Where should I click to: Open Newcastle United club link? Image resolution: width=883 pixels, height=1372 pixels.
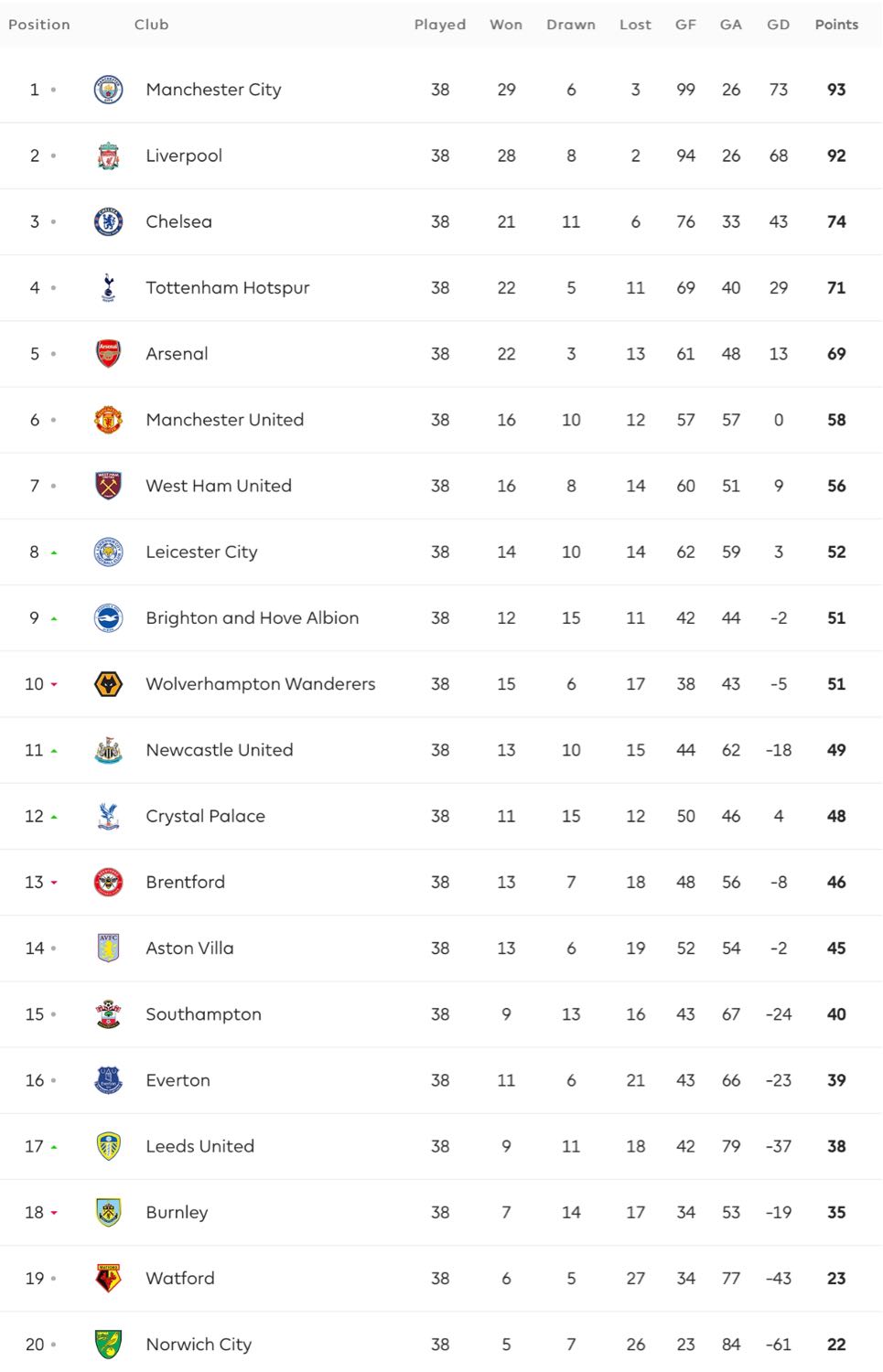point(220,750)
